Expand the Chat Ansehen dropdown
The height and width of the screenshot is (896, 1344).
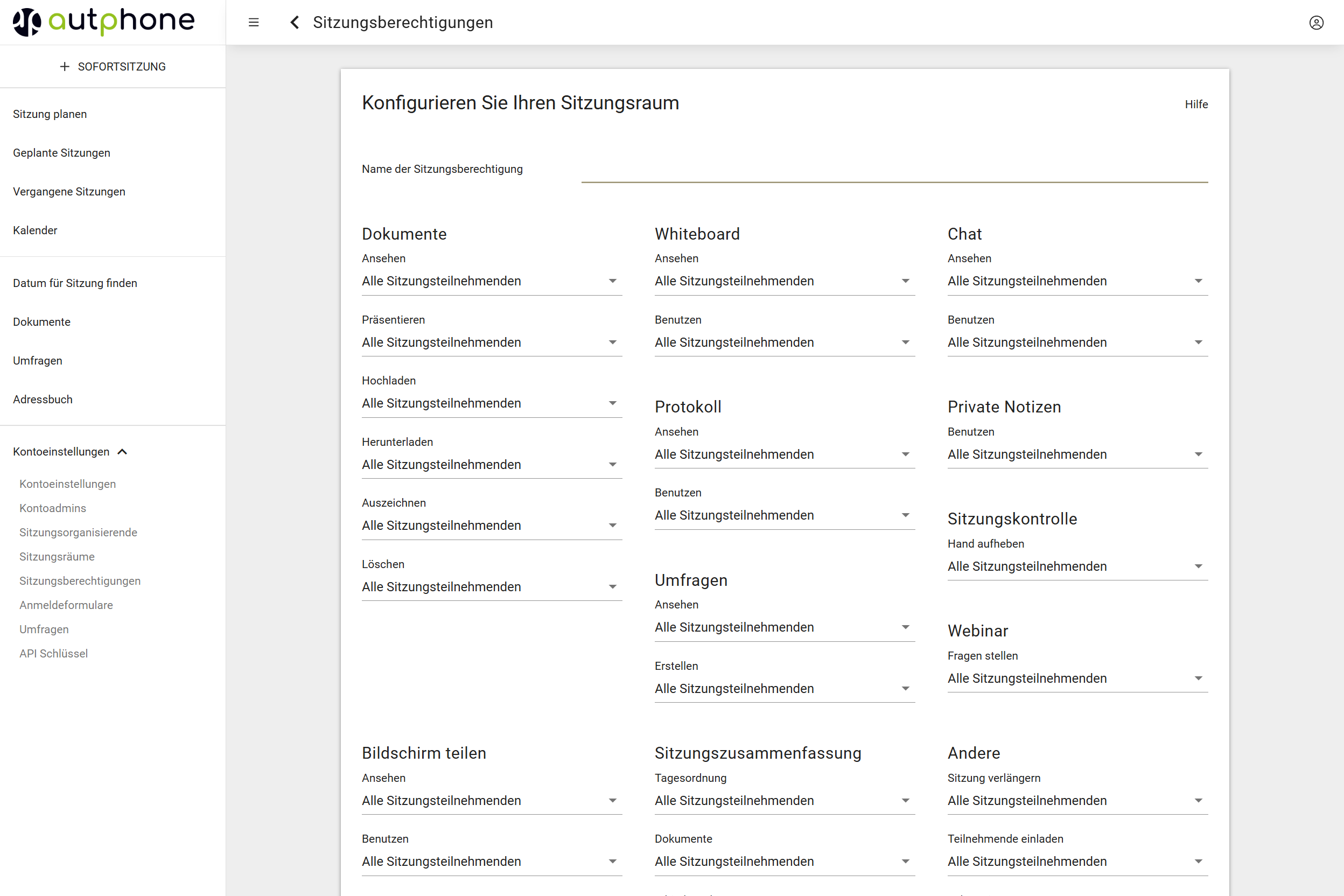(1077, 281)
